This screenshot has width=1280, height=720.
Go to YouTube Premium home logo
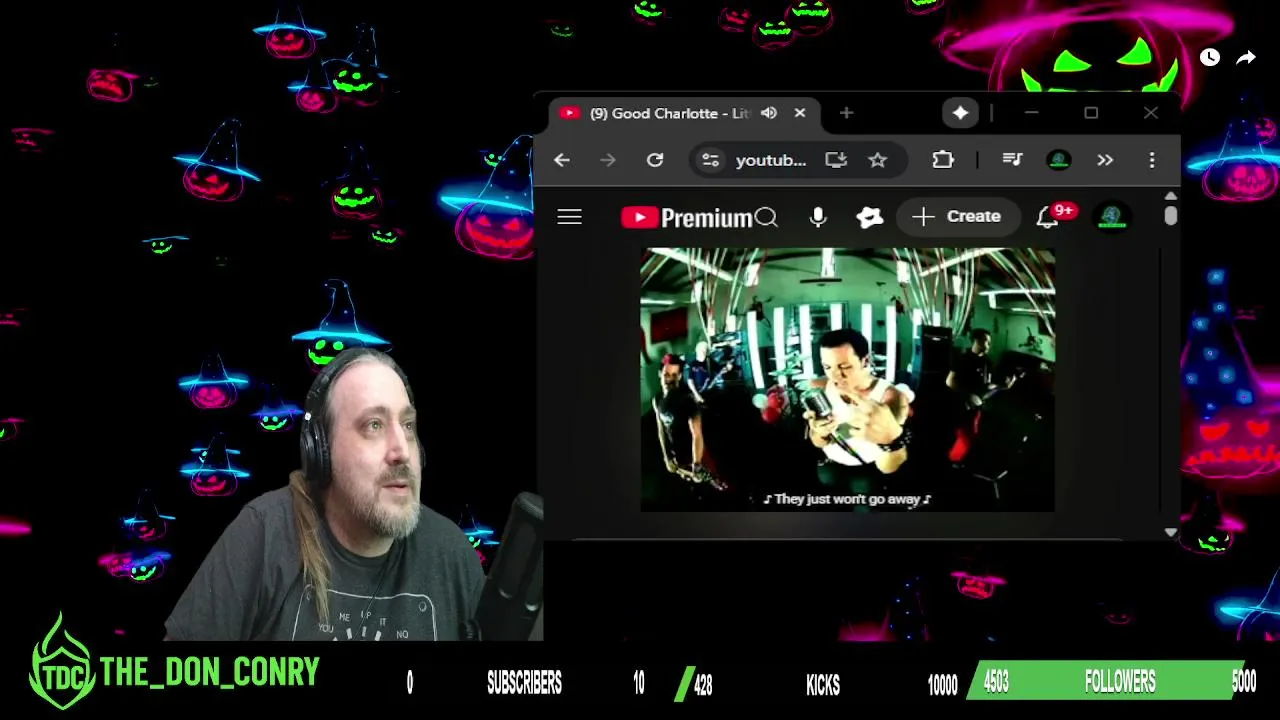tap(686, 218)
